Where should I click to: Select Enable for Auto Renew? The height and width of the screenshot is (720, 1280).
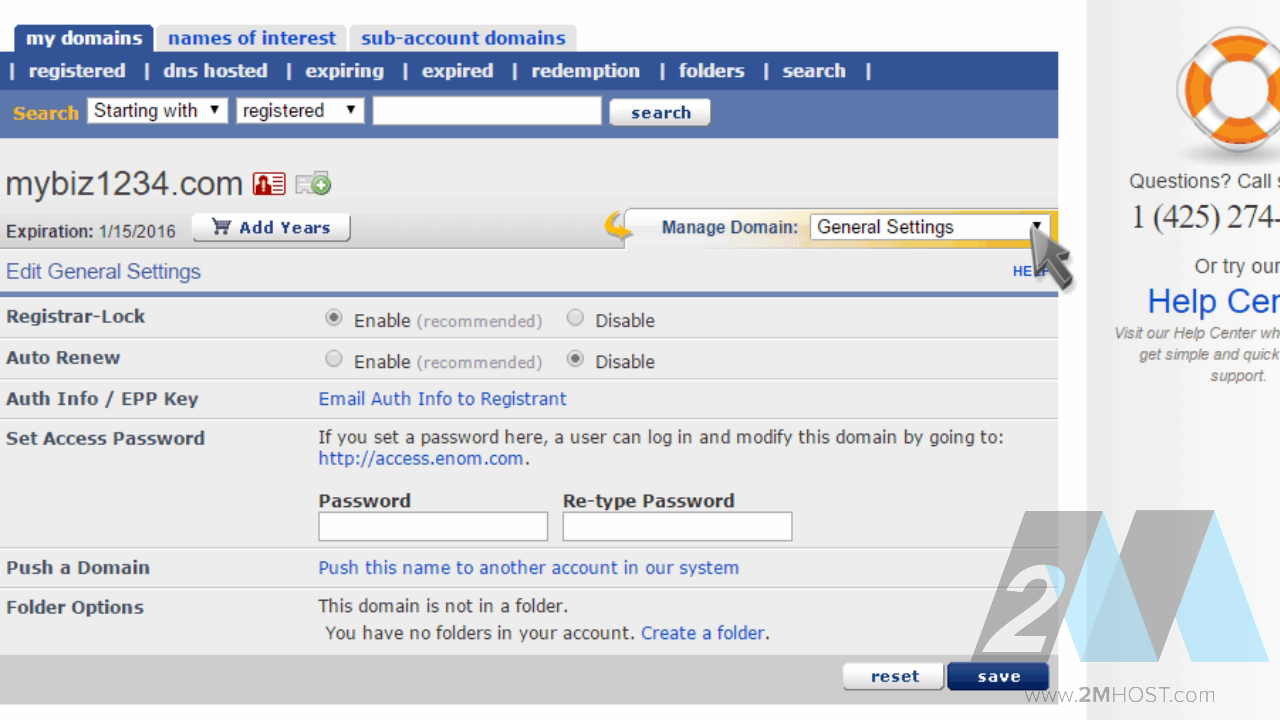pyautogui.click(x=334, y=359)
